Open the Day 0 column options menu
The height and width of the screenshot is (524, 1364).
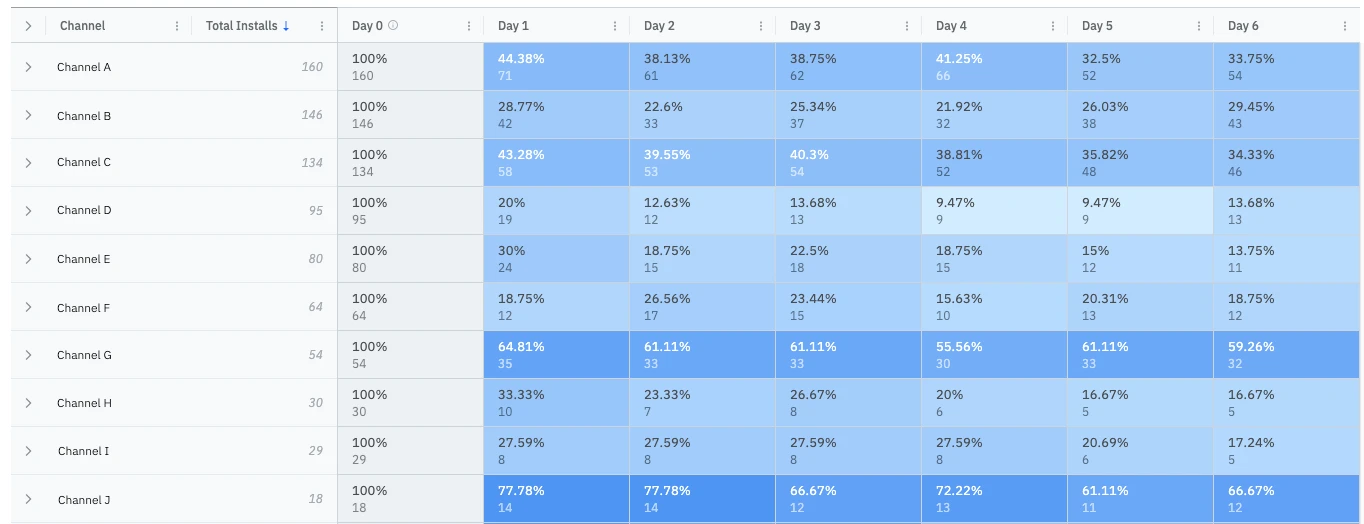[x=469, y=26]
